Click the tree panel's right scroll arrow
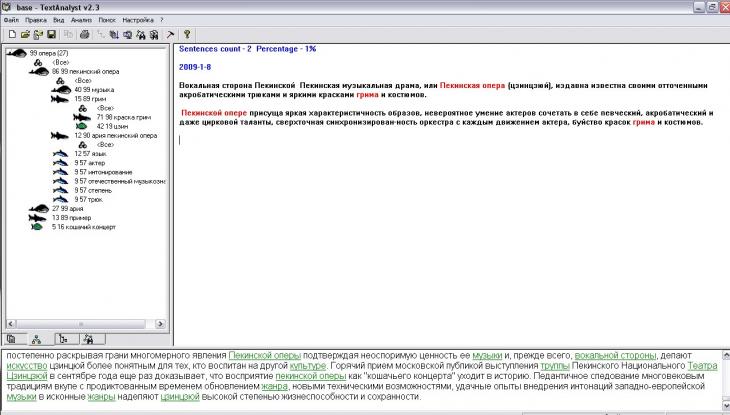The height and width of the screenshot is (415, 730). pyautogui.click(x=160, y=324)
